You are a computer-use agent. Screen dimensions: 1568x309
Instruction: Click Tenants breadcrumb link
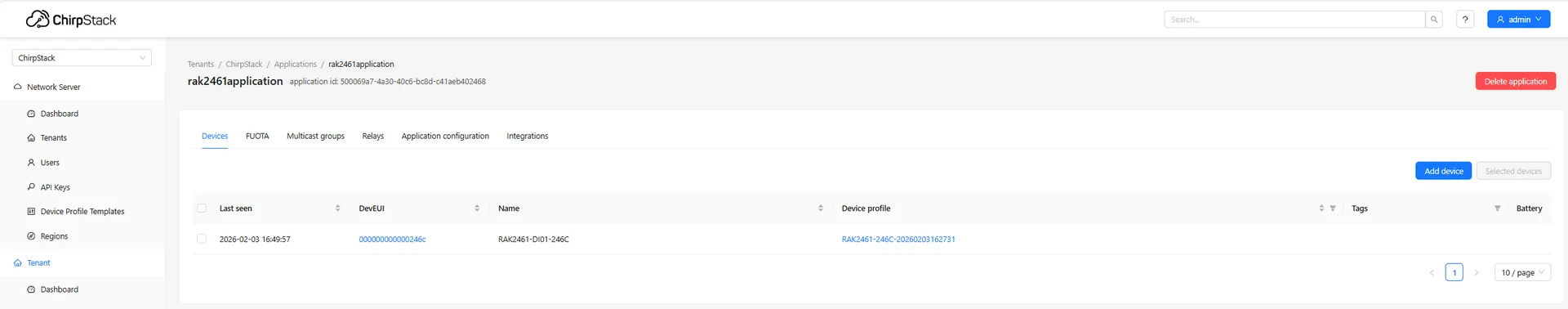pyautogui.click(x=201, y=65)
